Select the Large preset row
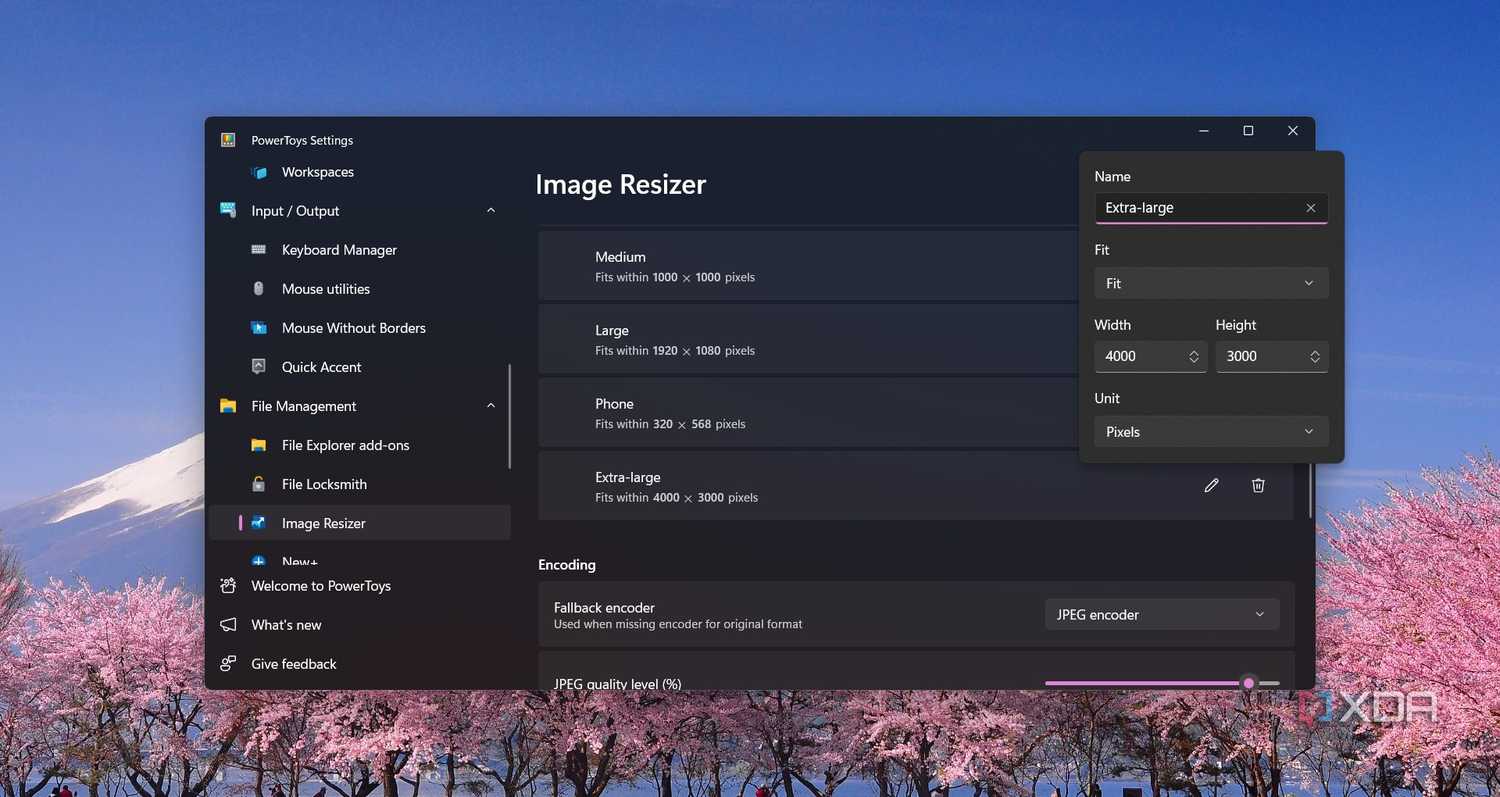The width and height of the screenshot is (1500, 797). pos(808,339)
